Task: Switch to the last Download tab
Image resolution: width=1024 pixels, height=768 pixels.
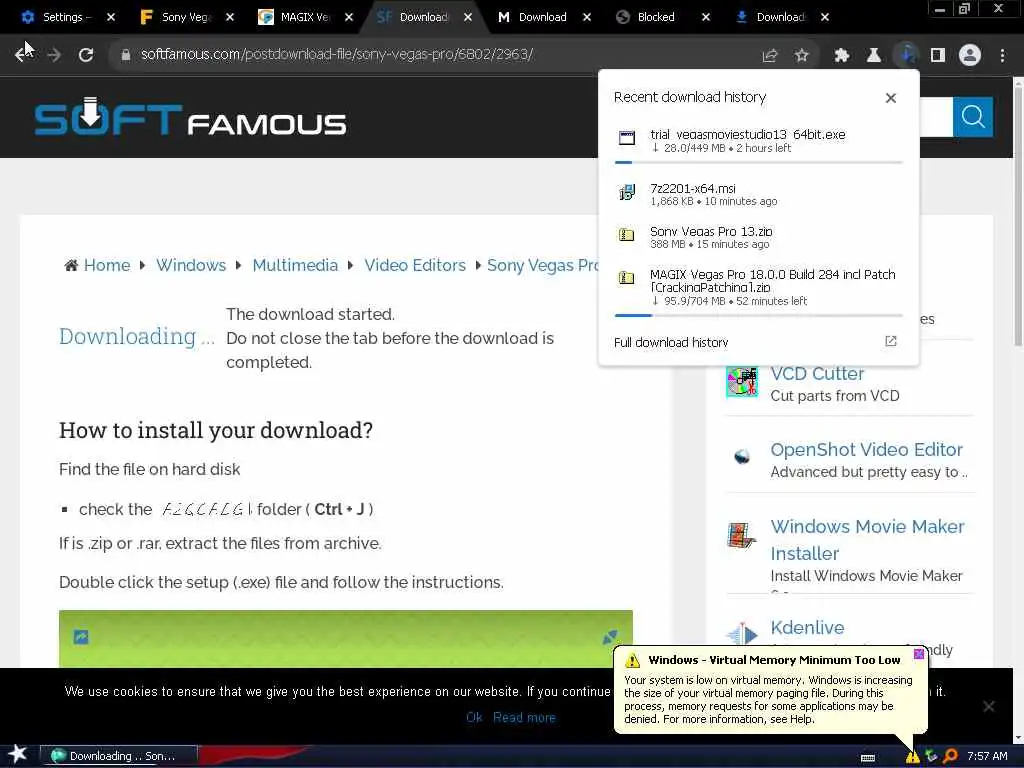Action: [780, 17]
